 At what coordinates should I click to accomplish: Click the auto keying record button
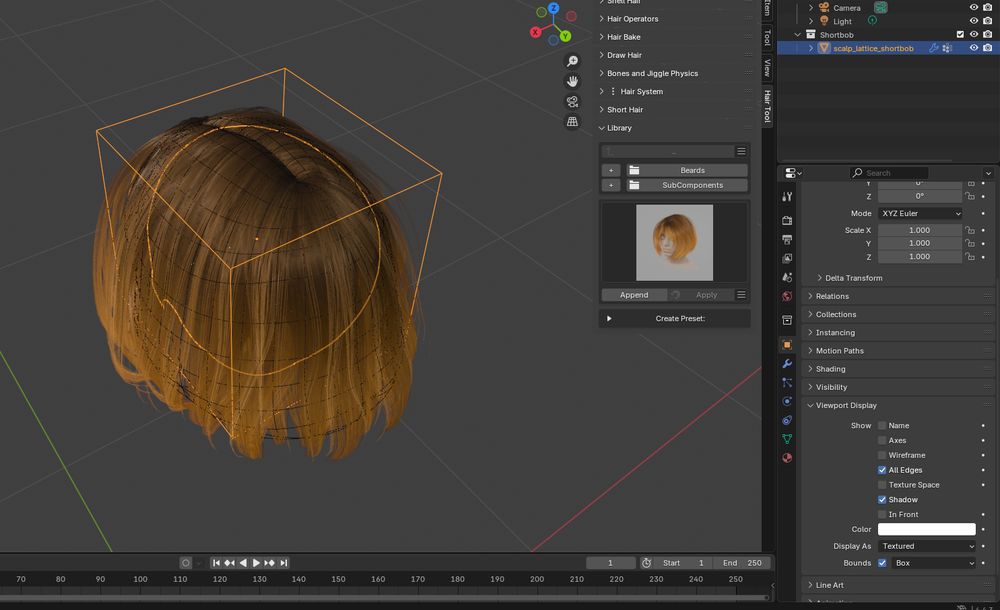coord(186,563)
